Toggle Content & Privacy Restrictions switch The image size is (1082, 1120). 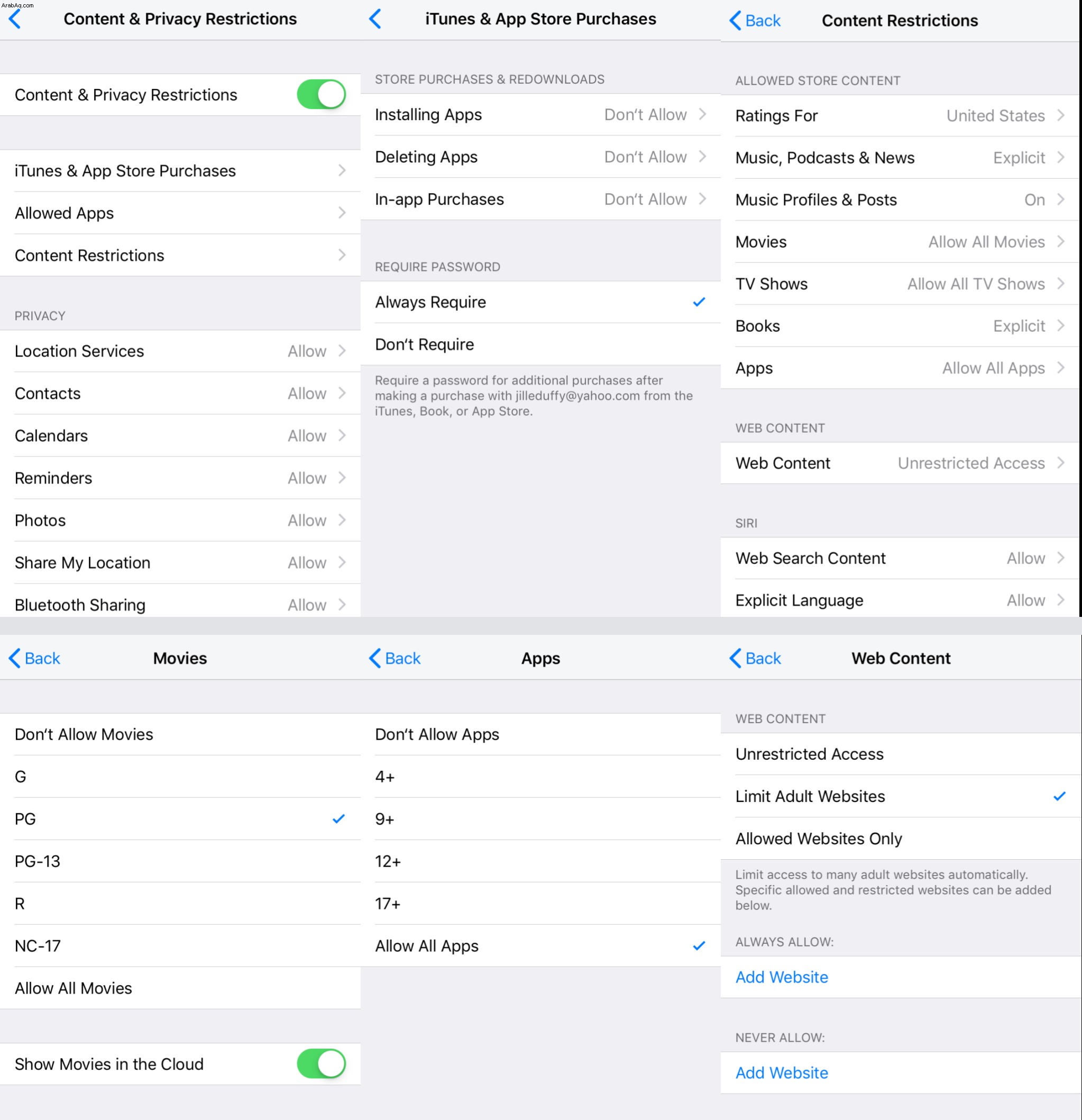tap(321, 94)
